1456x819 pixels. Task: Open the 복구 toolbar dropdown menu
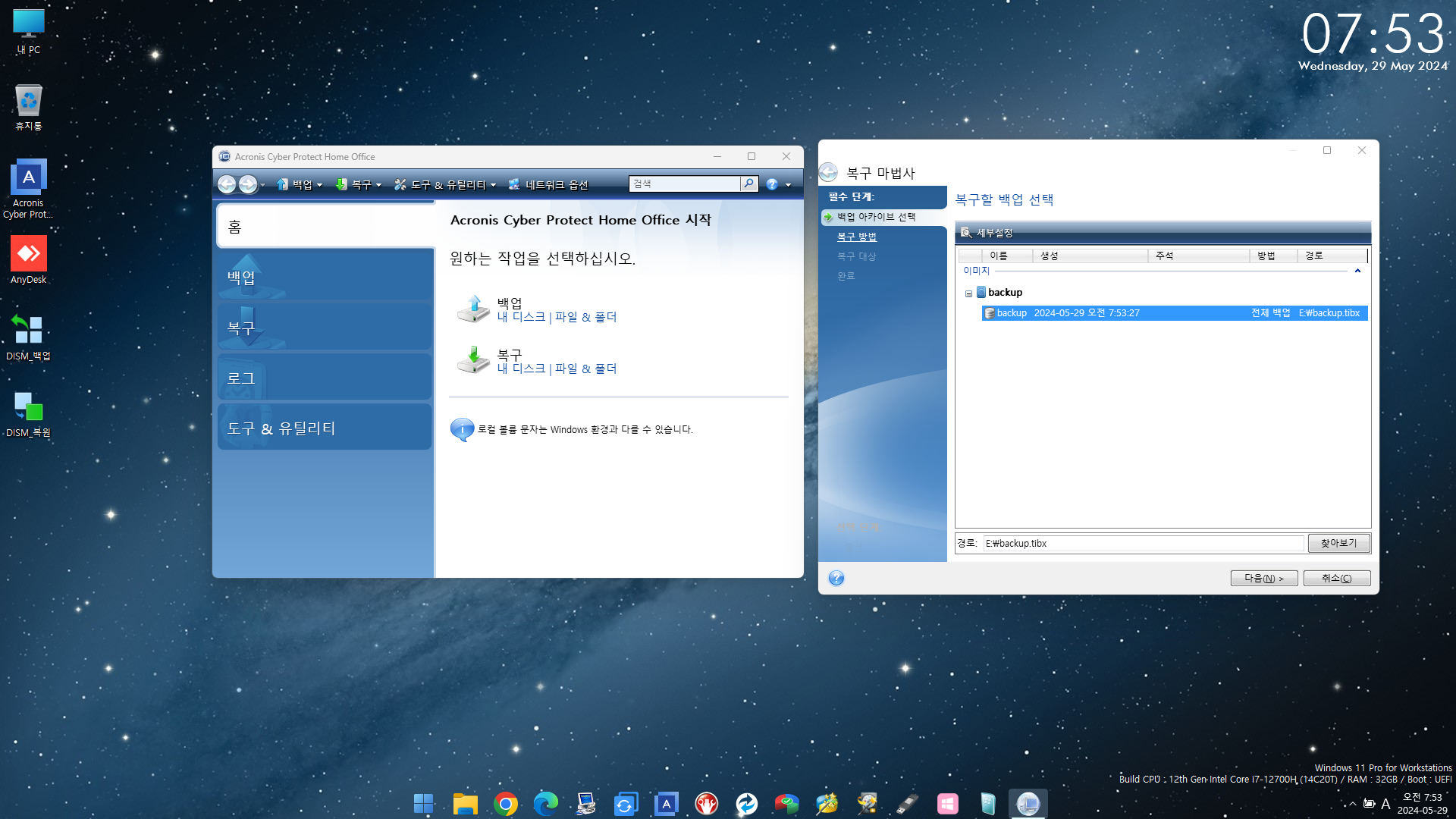pyautogui.click(x=359, y=184)
